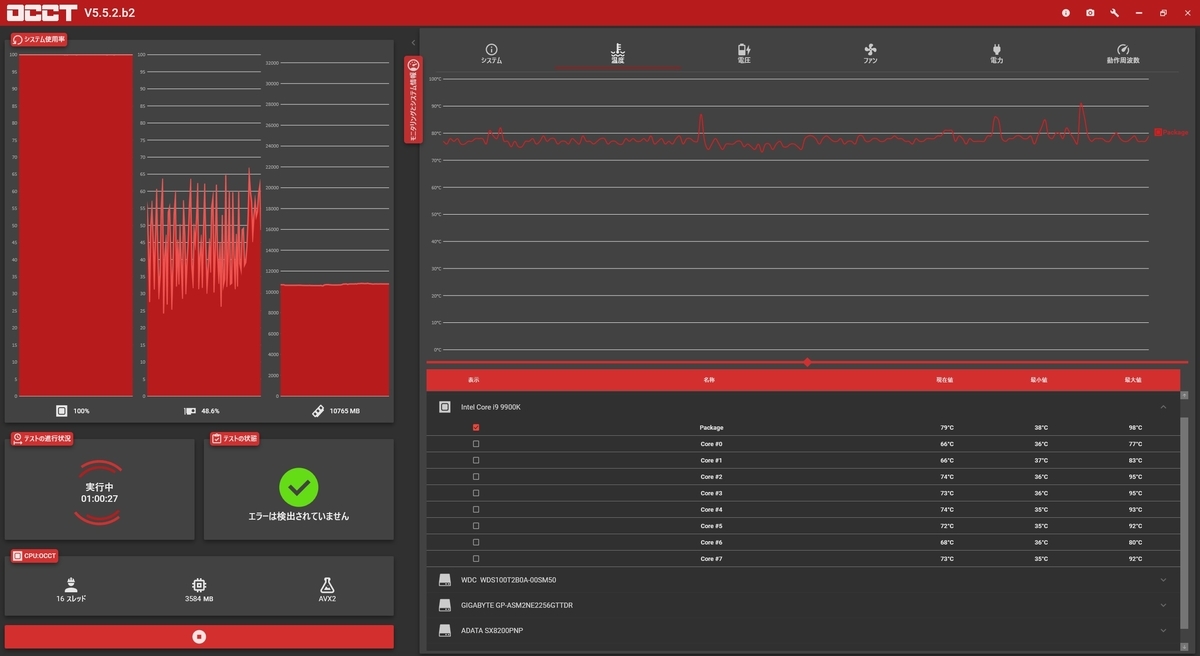Check the Core #7 display checkbox
Viewport: 1200px width, 656px height.
coord(475,558)
